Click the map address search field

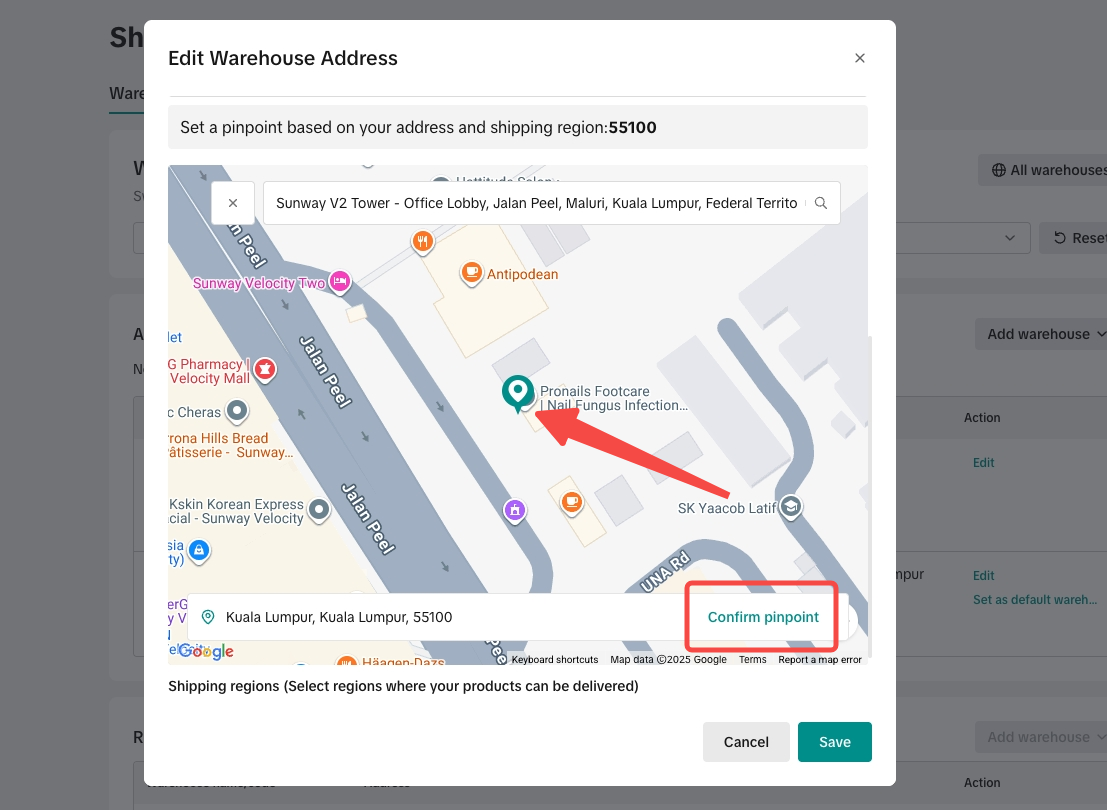[x=551, y=203]
